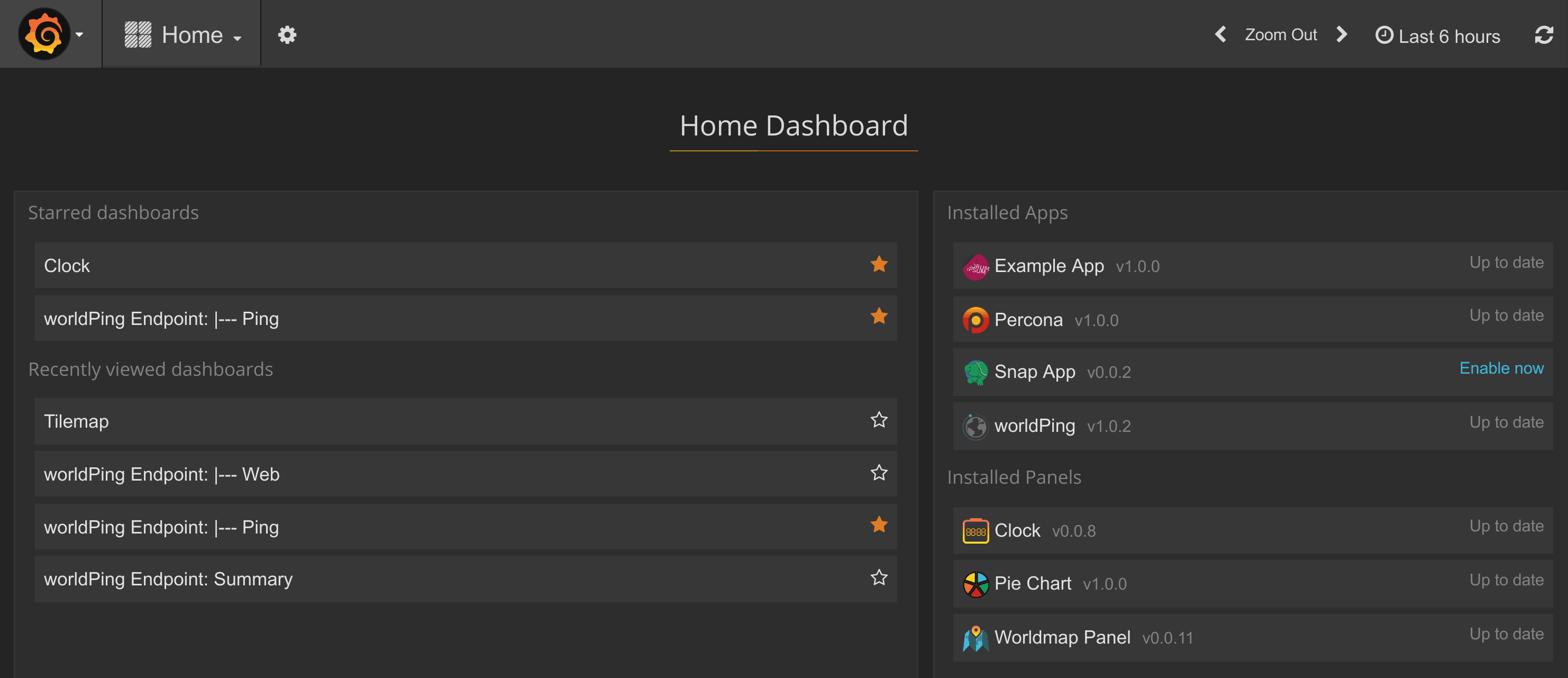Shift time range forward with right chevron
Viewport: 1568px width, 678px height.
tap(1342, 34)
